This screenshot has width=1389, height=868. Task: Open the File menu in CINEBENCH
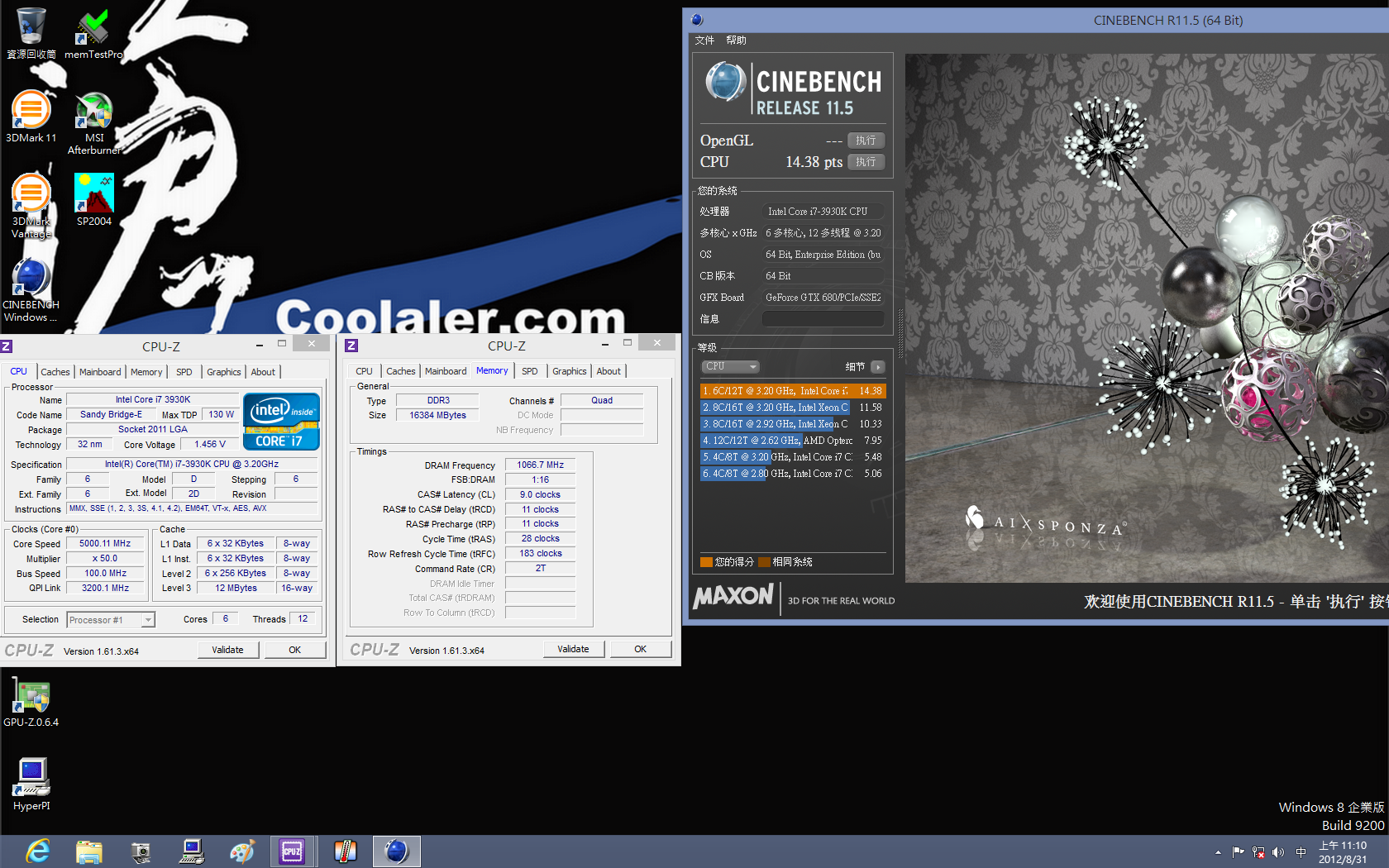(704, 40)
